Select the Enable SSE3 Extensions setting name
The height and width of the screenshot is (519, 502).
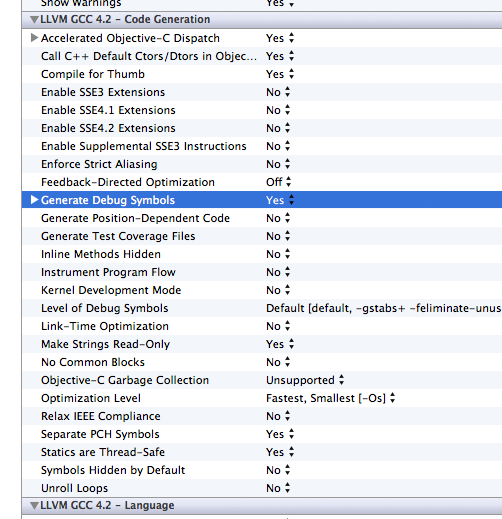tap(103, 92)
